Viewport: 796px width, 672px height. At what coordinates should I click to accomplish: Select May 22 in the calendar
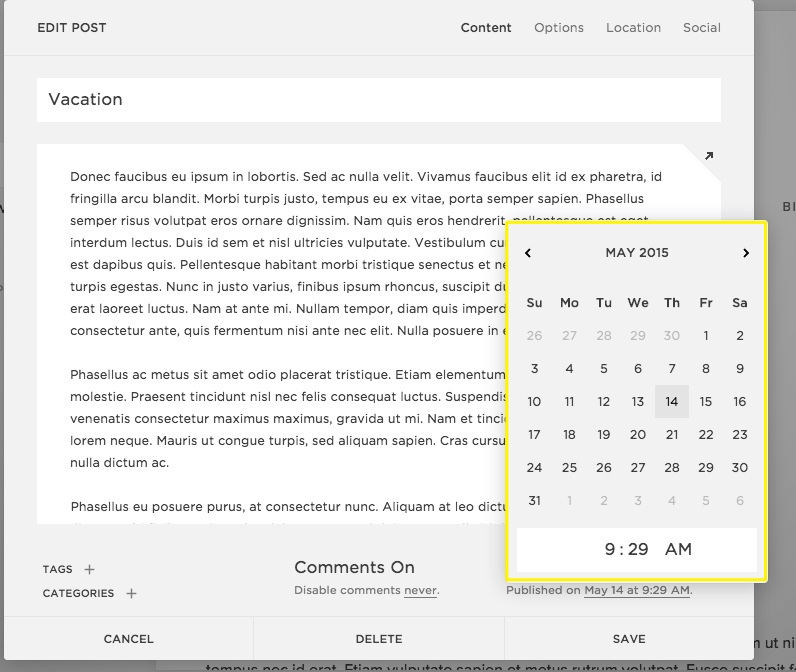[706, 435]
